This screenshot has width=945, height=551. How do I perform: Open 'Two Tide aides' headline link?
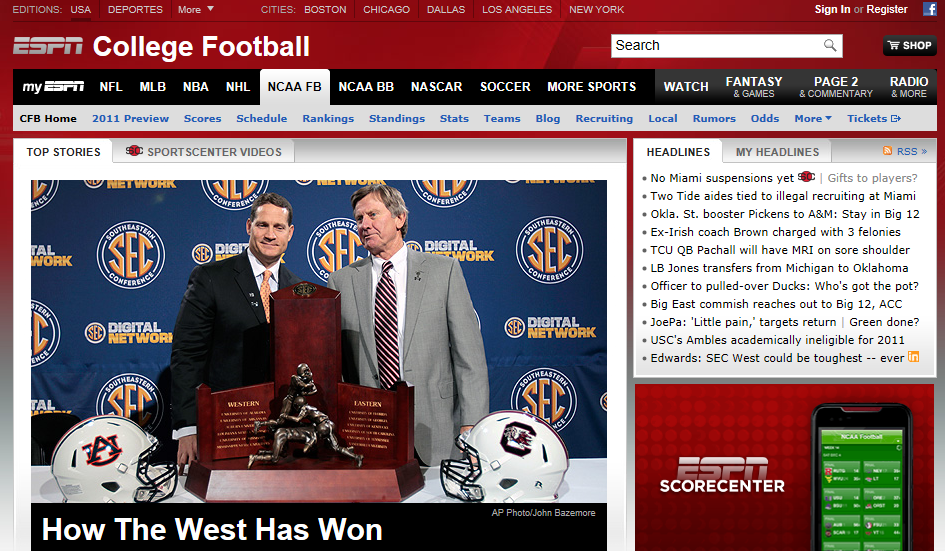[x=782, y=196]
